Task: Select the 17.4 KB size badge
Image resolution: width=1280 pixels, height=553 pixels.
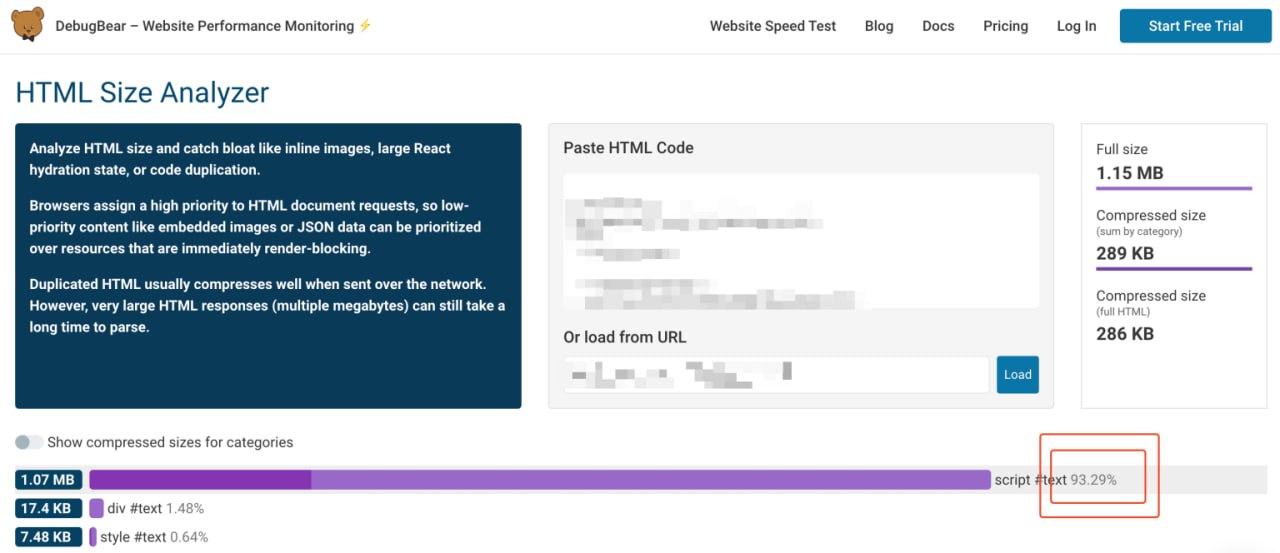Action: 48,508
